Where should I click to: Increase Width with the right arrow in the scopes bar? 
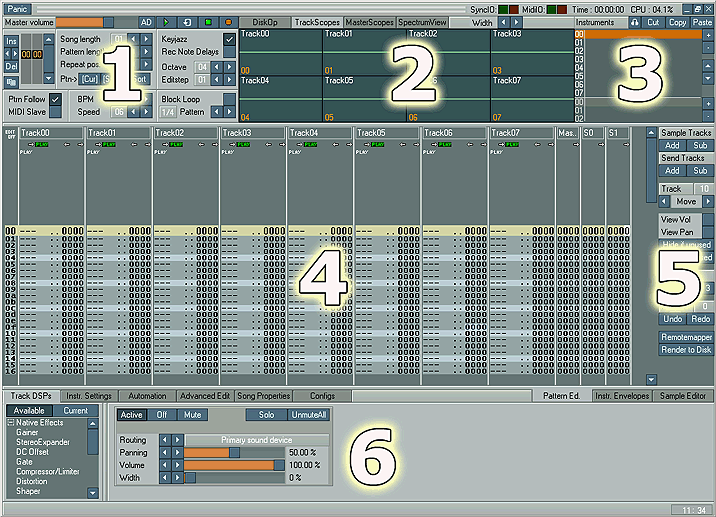[516, 22]
